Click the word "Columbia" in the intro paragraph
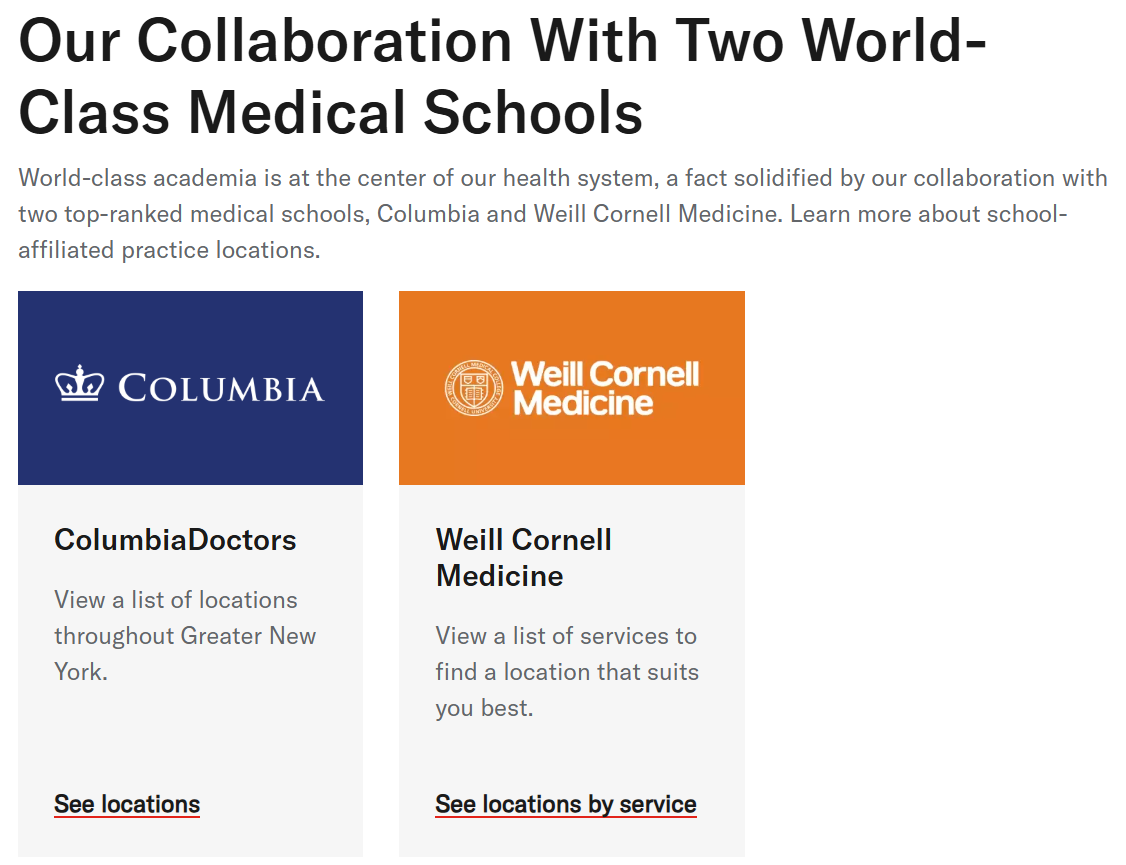Viewport: 1126px width, 865px height. [x=428, y=214]
